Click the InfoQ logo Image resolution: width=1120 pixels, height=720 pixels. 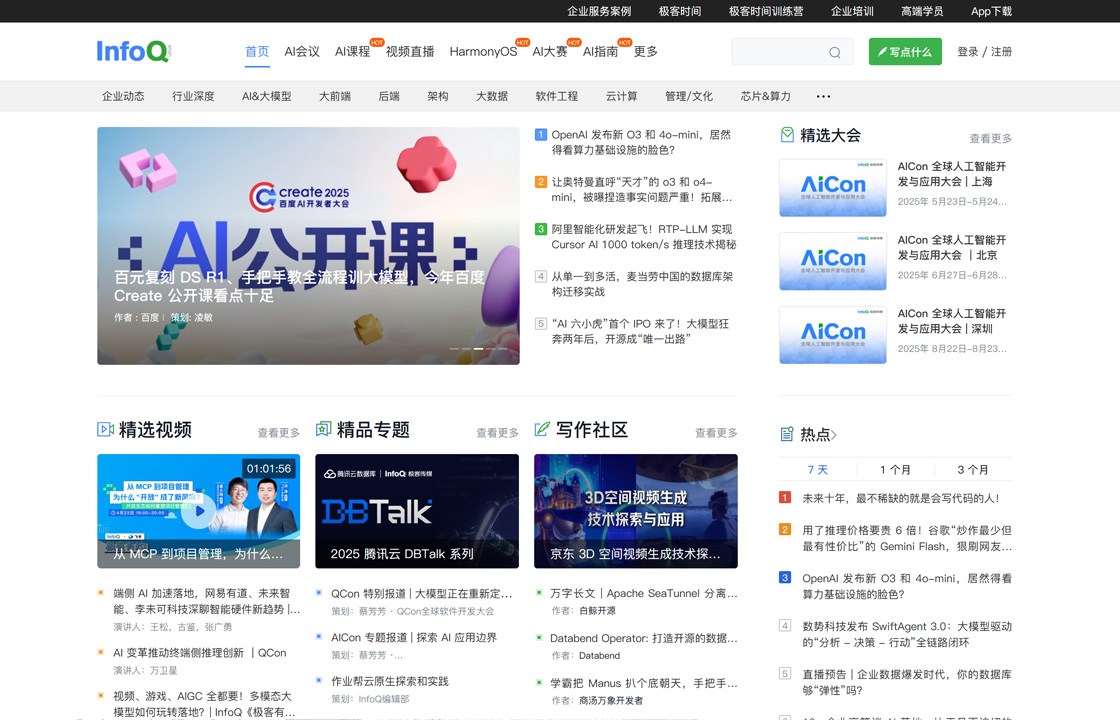[134, 51]
